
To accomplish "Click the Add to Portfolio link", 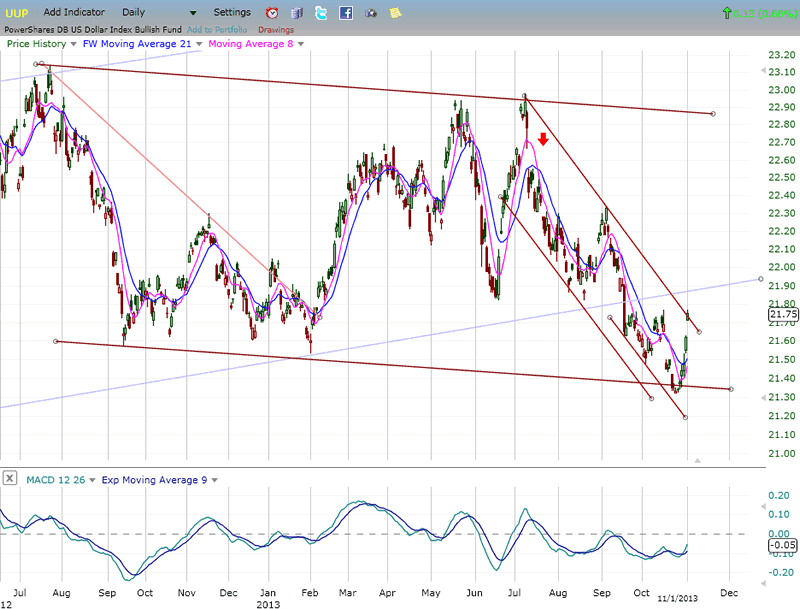I will tap(216, 29).
